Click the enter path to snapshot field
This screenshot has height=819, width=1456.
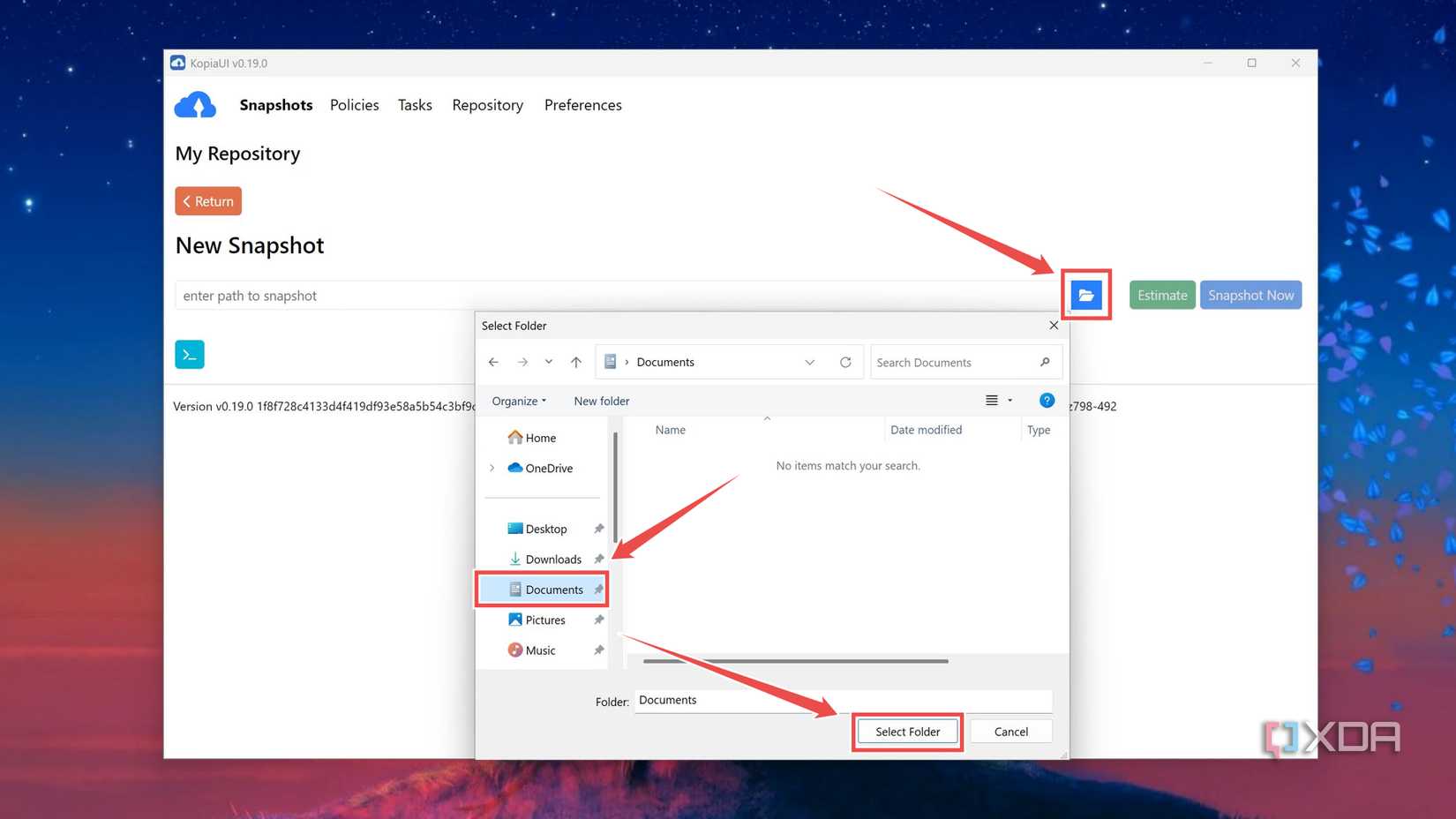(615, 296)
